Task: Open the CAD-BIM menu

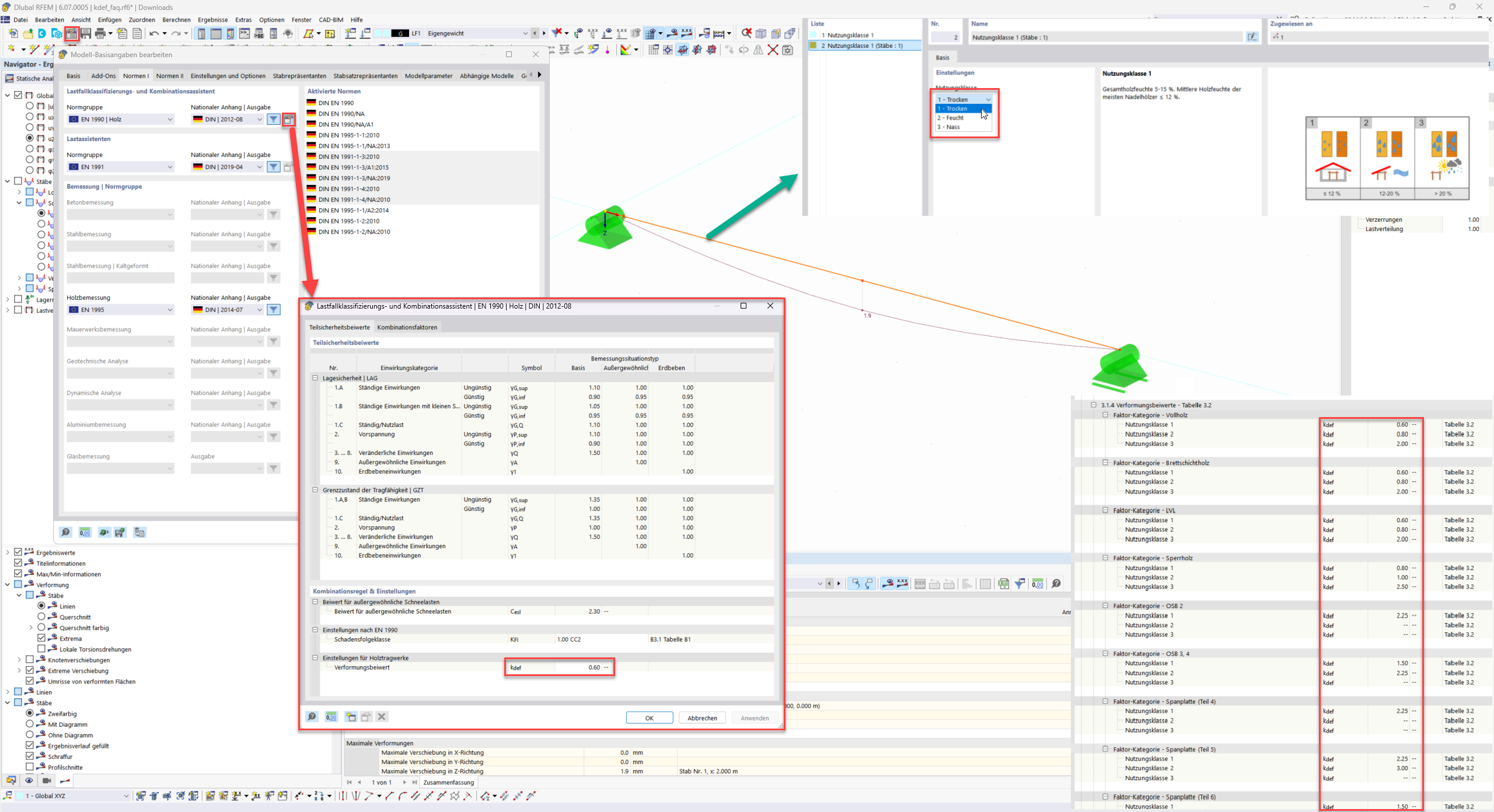Action: (x=331, y=20)
